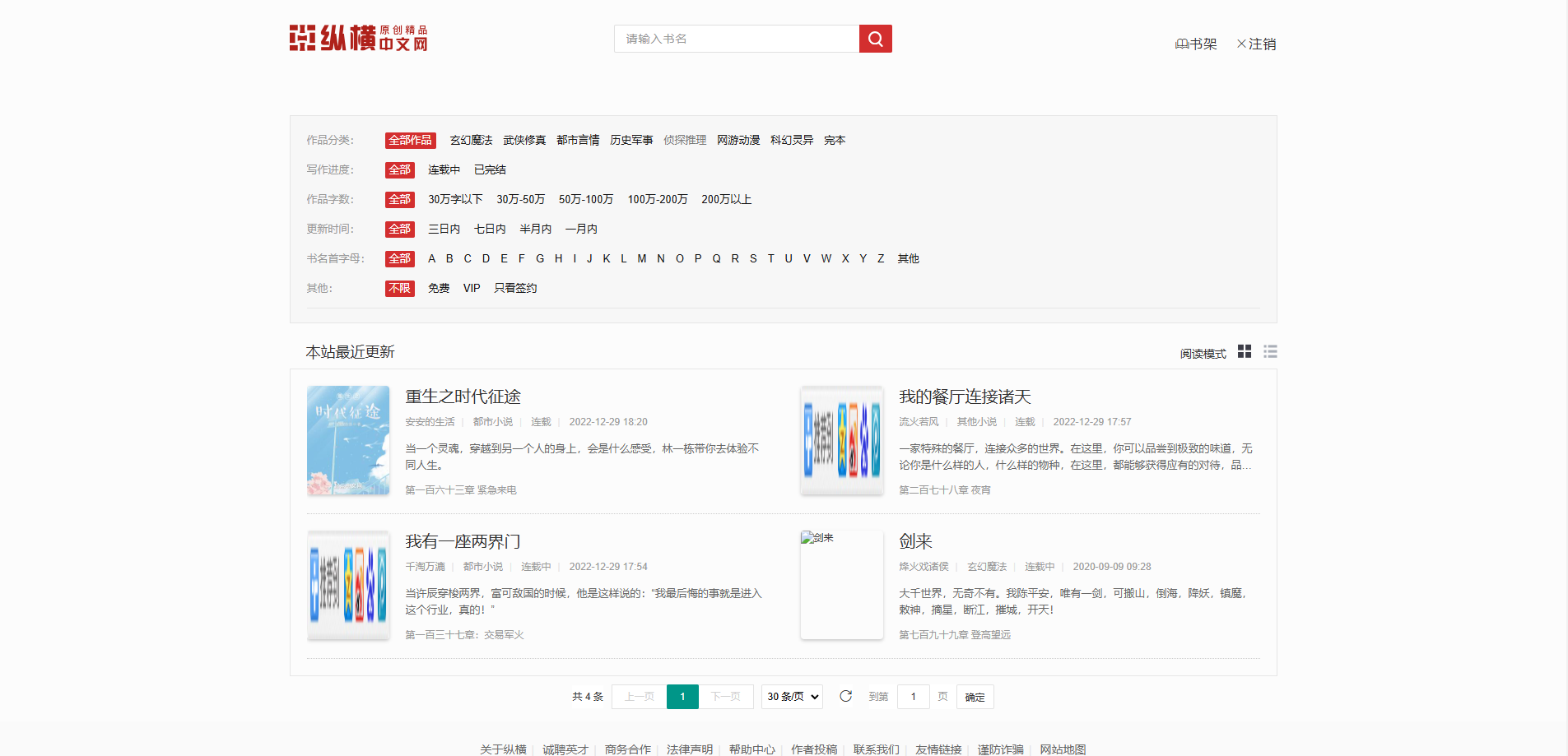Click the book name search input field
1568x756 pixels.
[x=736, y=39]
